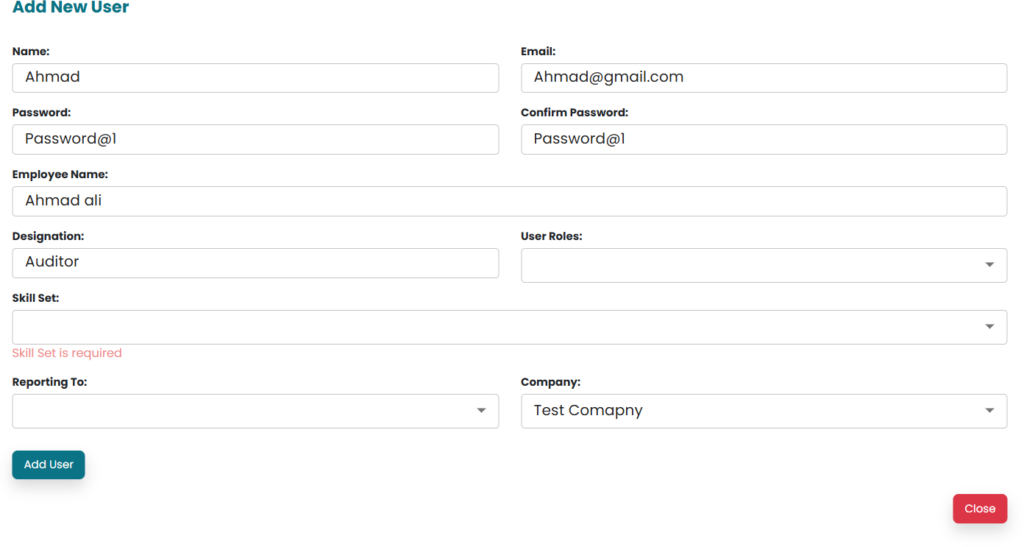Screen dimensions: 1024x547
Task: Click the User Roles dropdown arrow
Action: click(x=988, y=265)
